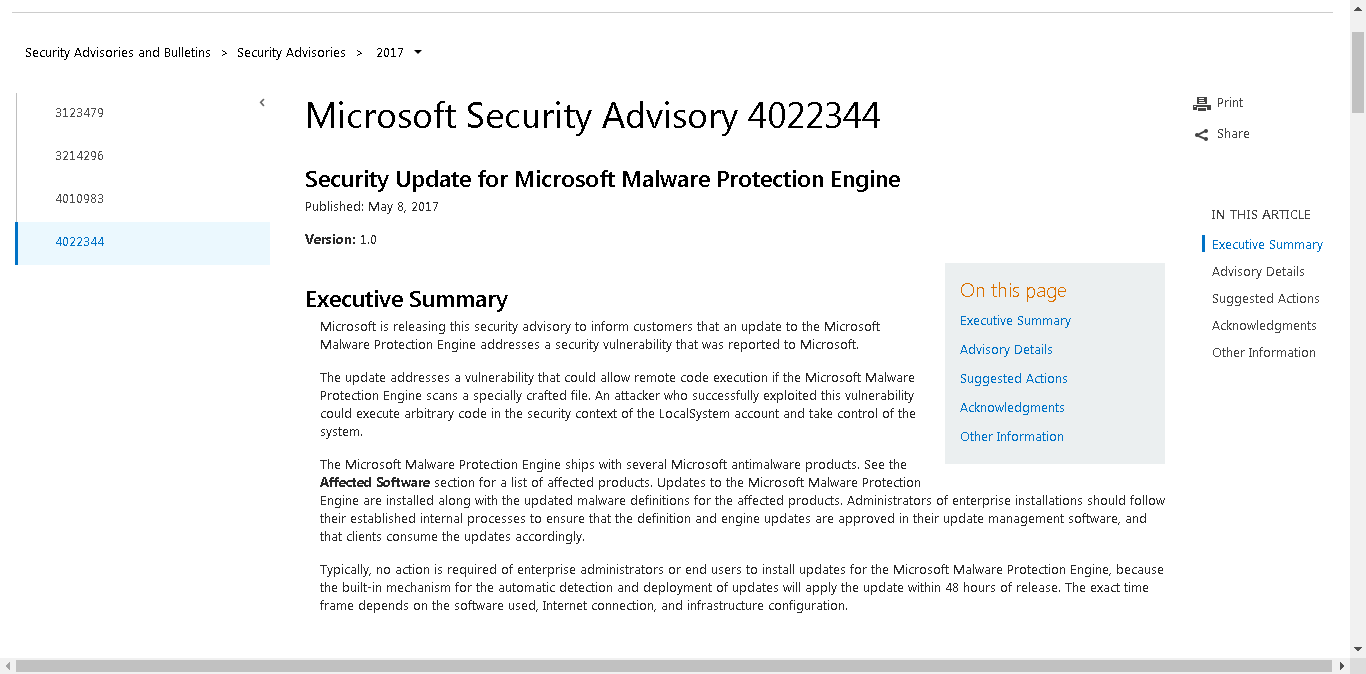The width and height of the screenshot is (1366, 674).
Task: Select Other Information under In This Article
Action: click(x=1264, y=353)
